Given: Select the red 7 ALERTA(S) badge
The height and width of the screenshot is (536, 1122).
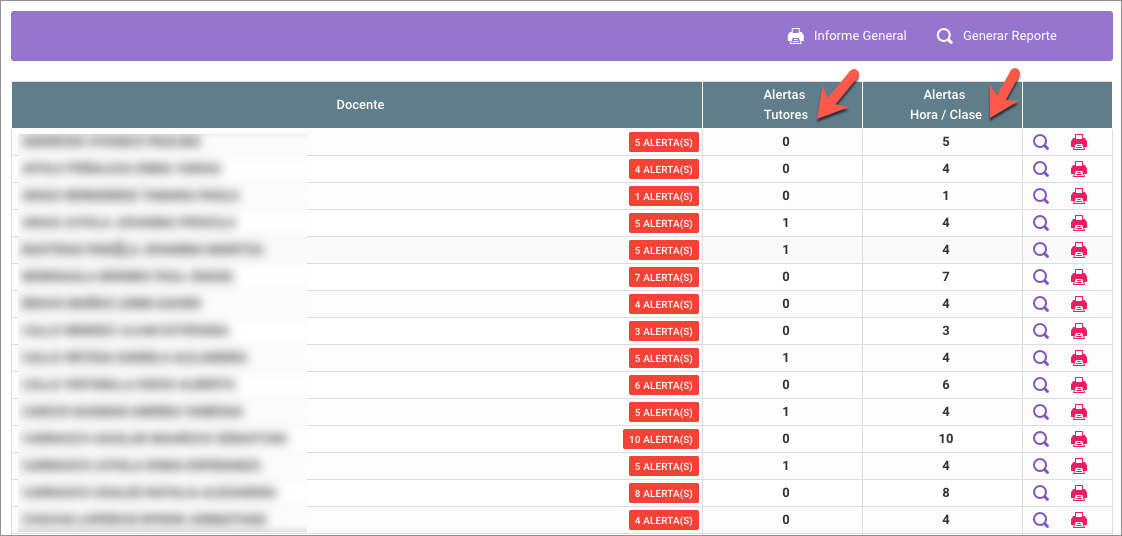Looking at the screenshot, I should pos(663,277).
